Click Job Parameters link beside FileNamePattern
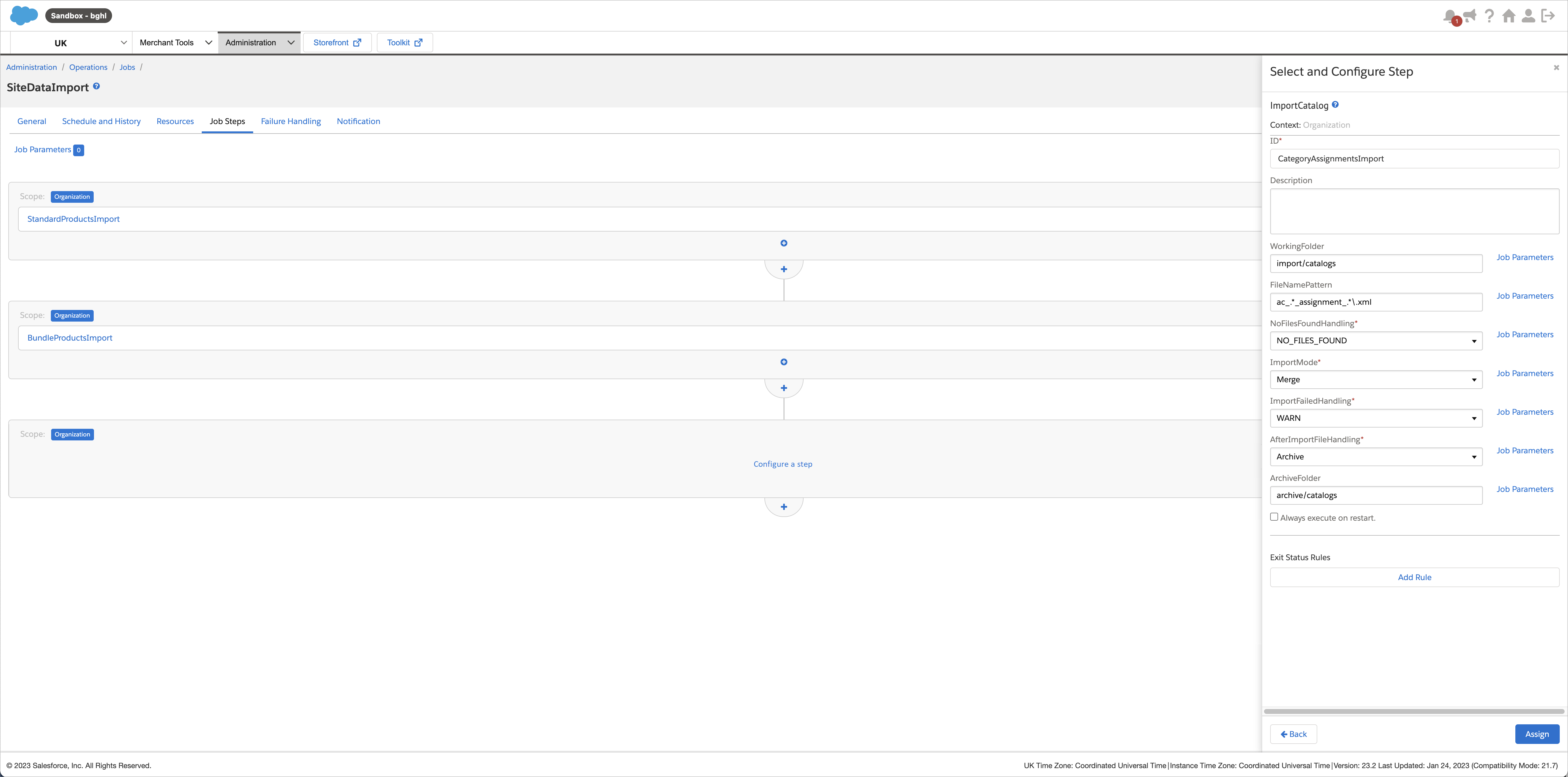Image resolution: width=1568 pixels, height=777 pixels. coord(1525,296)
